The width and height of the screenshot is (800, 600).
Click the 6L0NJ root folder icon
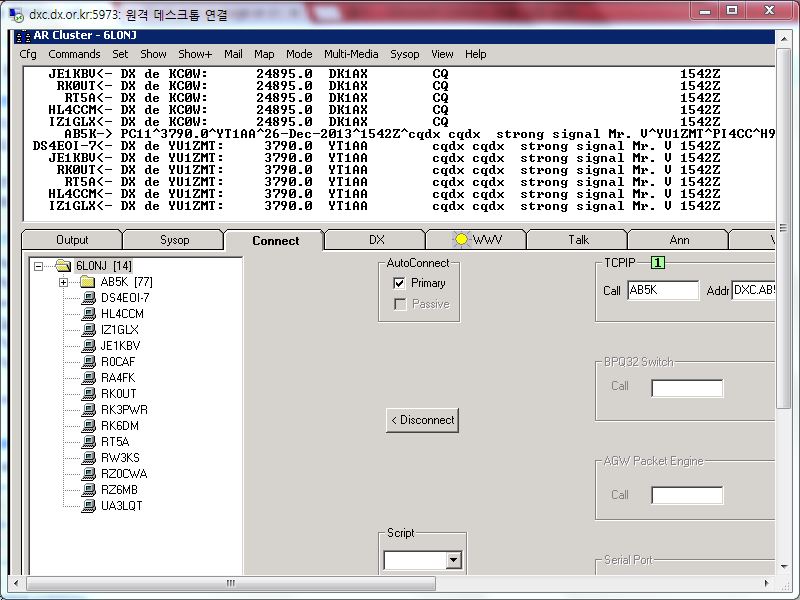[63, 265]
